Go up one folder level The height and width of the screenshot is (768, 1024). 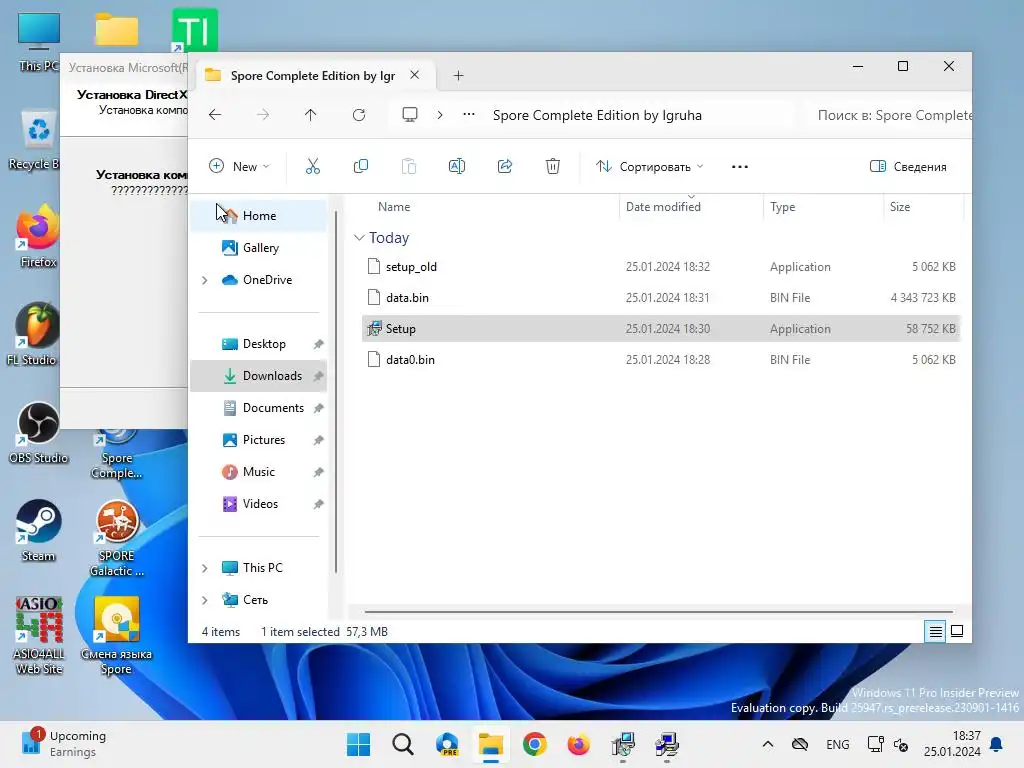click(310, 115)
